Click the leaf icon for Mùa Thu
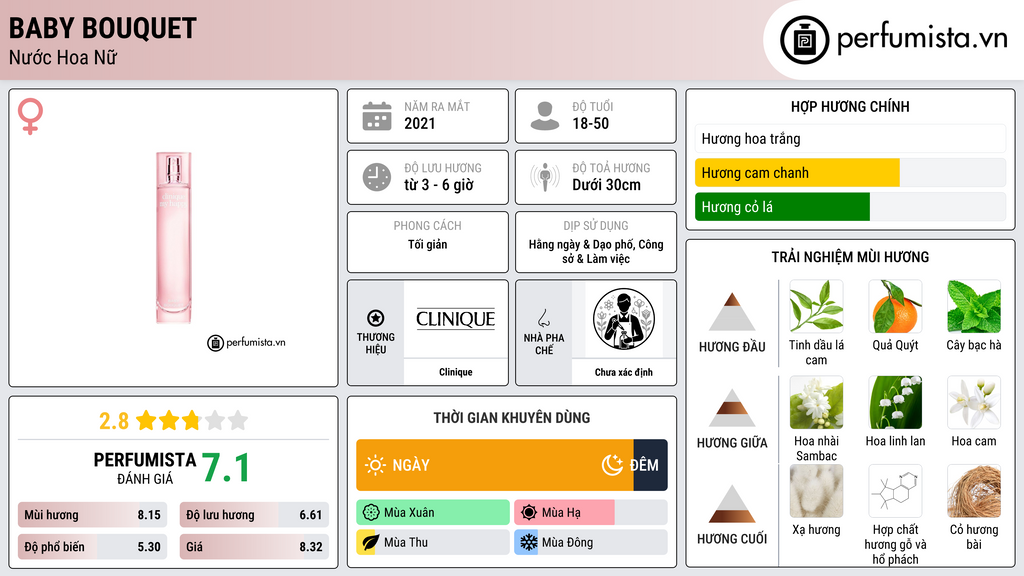Viewport: 1024px width, 576px height. [x=370, y=542]
